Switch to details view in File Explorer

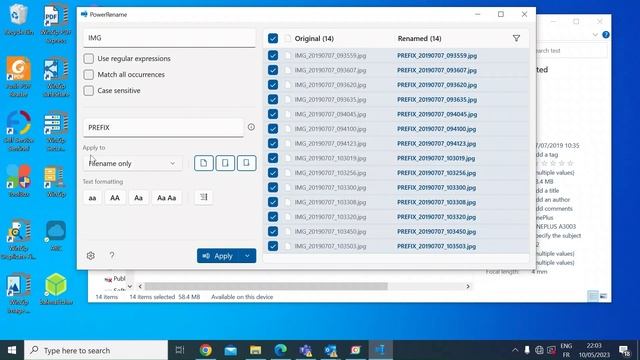pyautogui.click(x=592, y=296)
